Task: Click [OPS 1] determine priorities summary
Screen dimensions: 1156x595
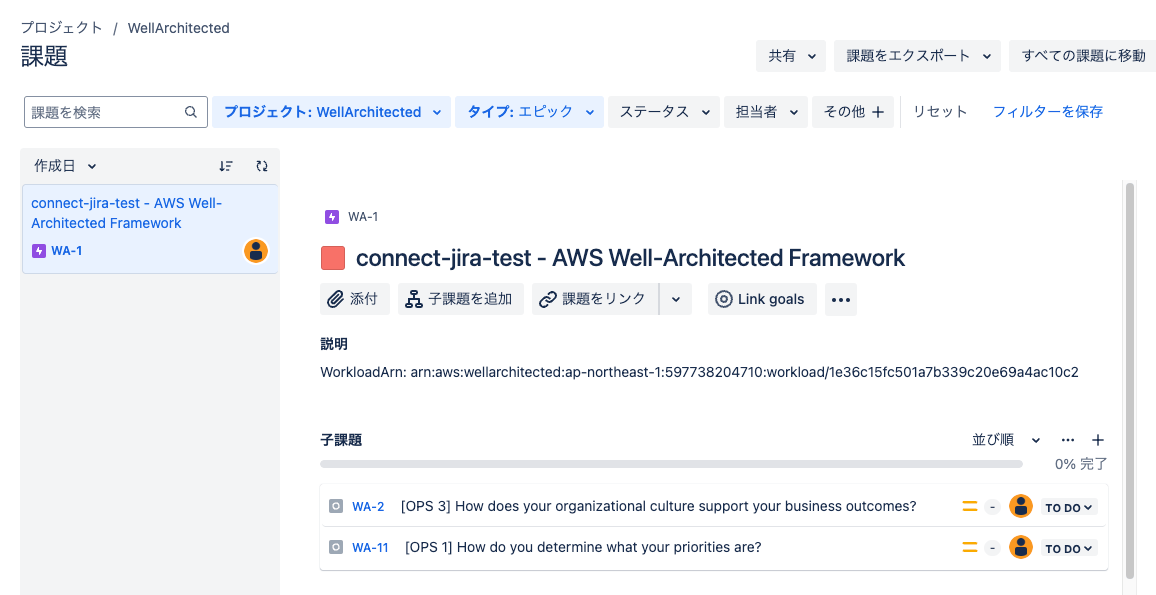Action: click(583, 547)
